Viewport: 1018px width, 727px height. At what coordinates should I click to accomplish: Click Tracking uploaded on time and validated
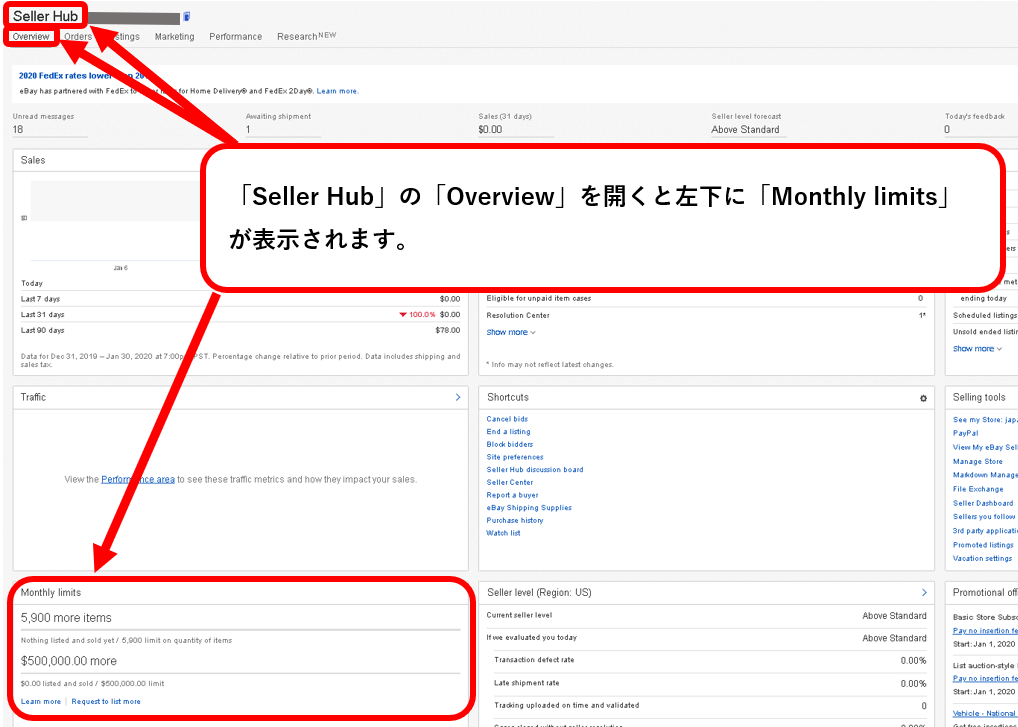[x=567, y=705]
